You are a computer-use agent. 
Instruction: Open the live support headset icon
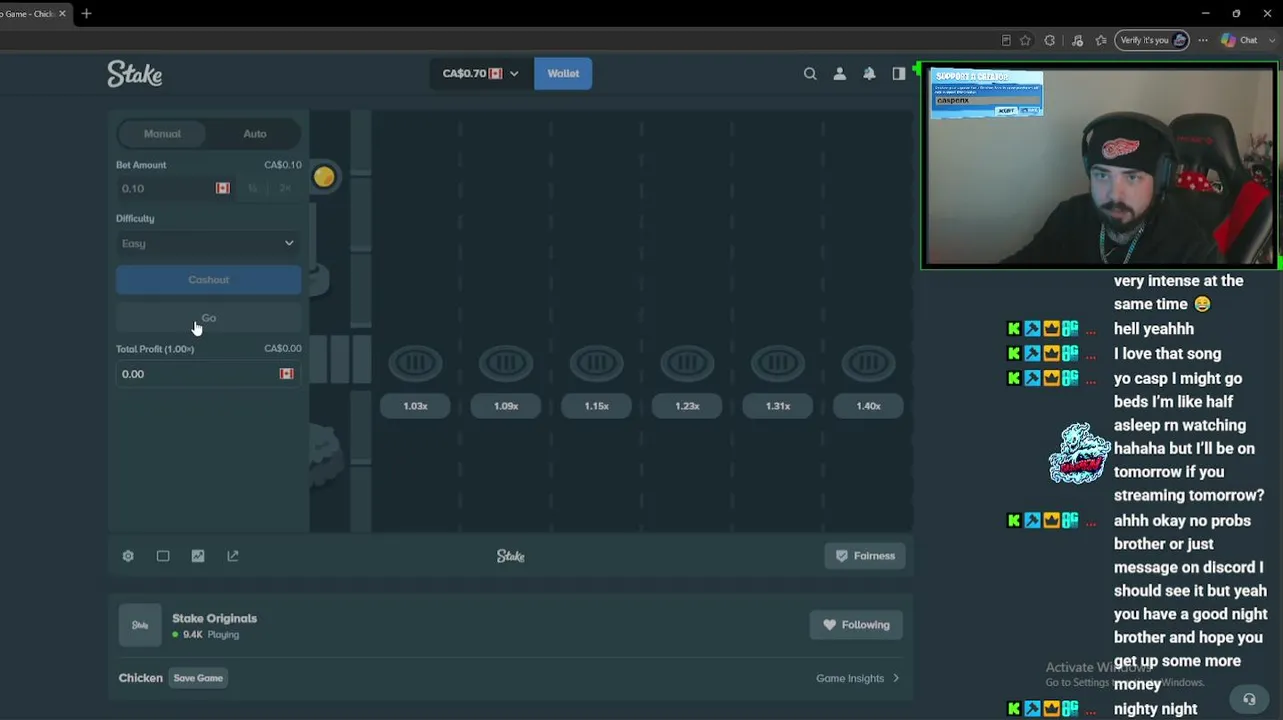1248,699
